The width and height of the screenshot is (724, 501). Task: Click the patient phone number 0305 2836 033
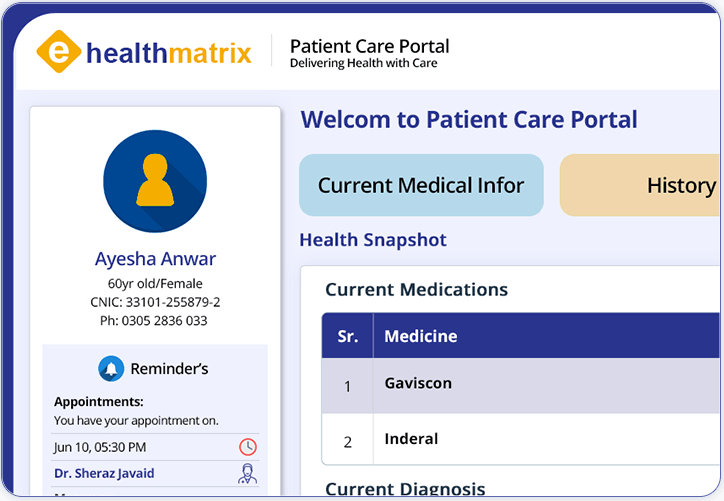[x=155, y=321]
